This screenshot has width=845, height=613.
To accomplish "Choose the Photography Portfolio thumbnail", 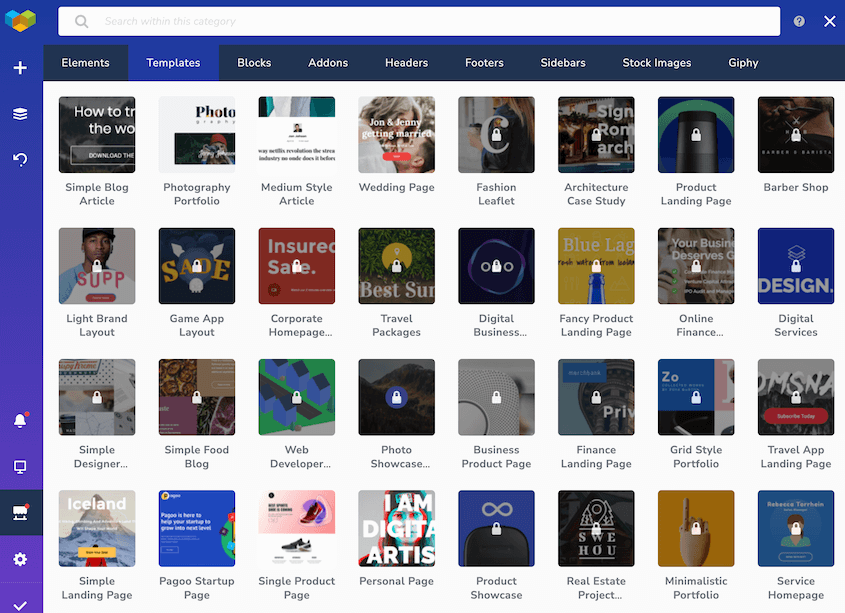I will click(x=197, y=135).
